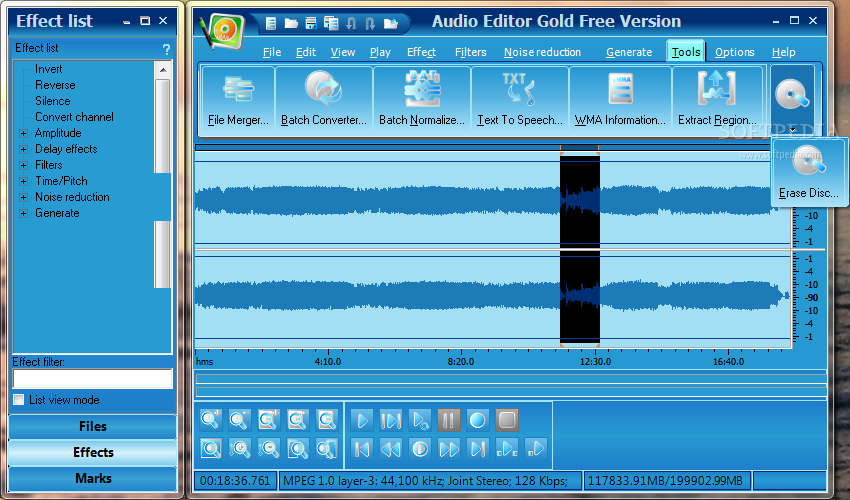Click the dropdown arrow under the disc tool
Image resolution: width=850 pixels, height=500 pixels.
(793, 130)
